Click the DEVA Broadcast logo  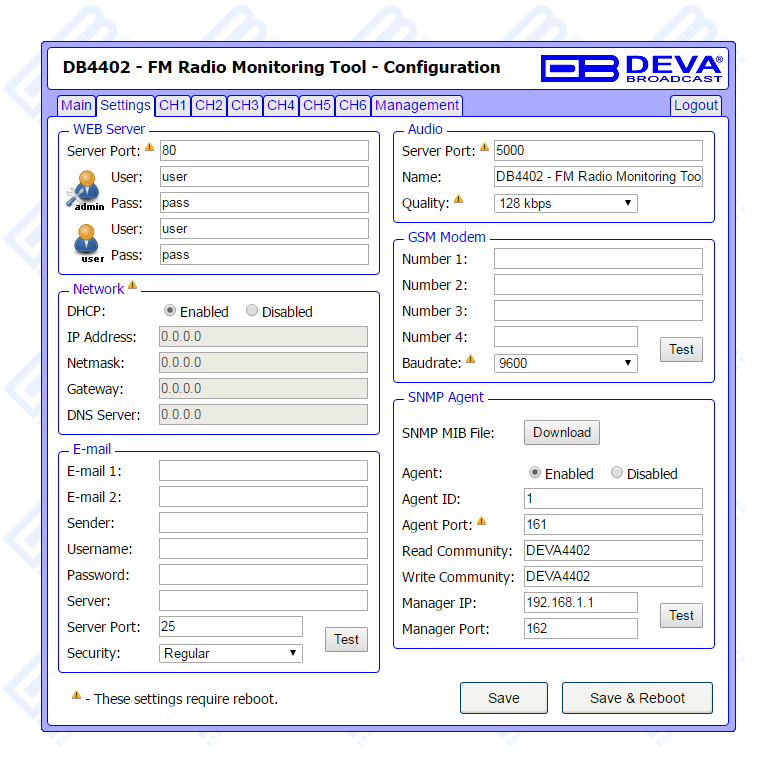[631, 68]
